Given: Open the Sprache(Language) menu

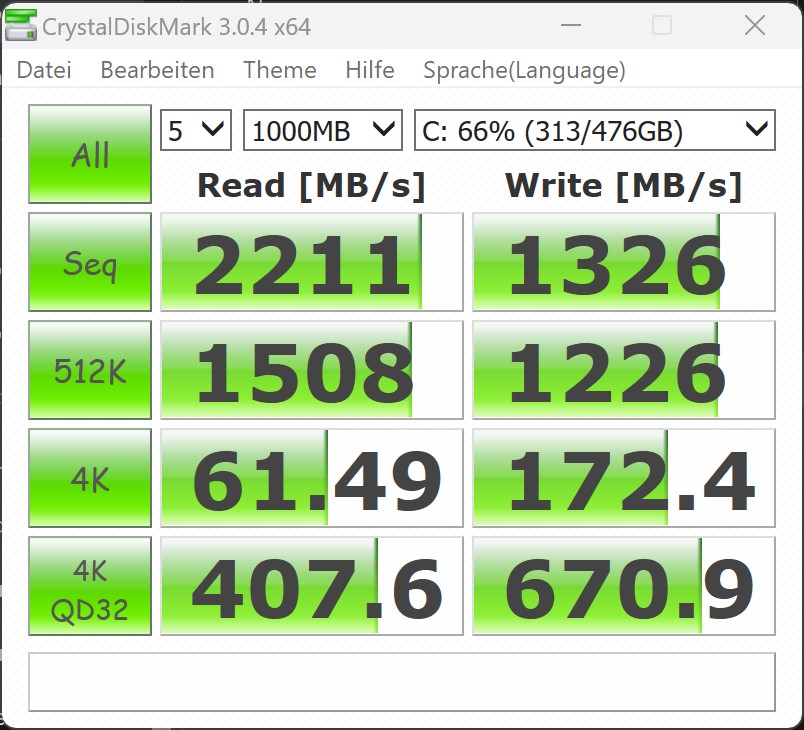Looking at the screenshot, I should pos(524,71).
